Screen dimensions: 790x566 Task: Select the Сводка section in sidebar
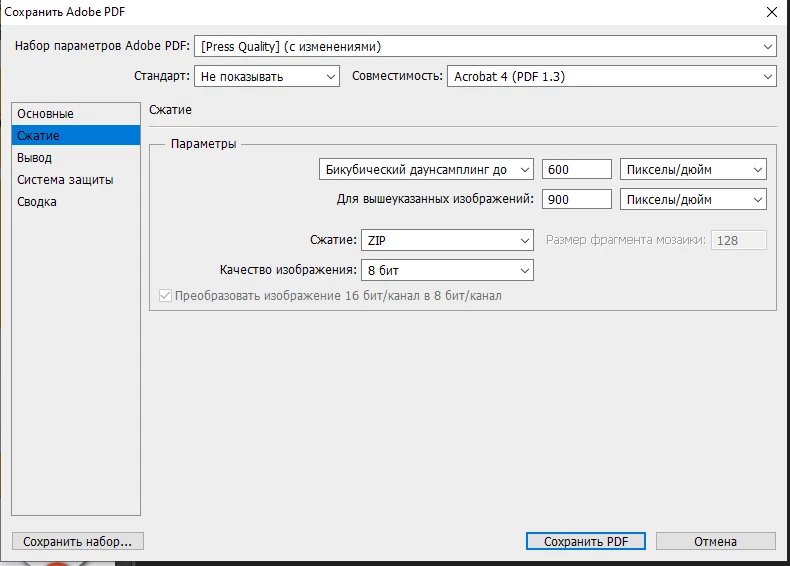(76, 202)
